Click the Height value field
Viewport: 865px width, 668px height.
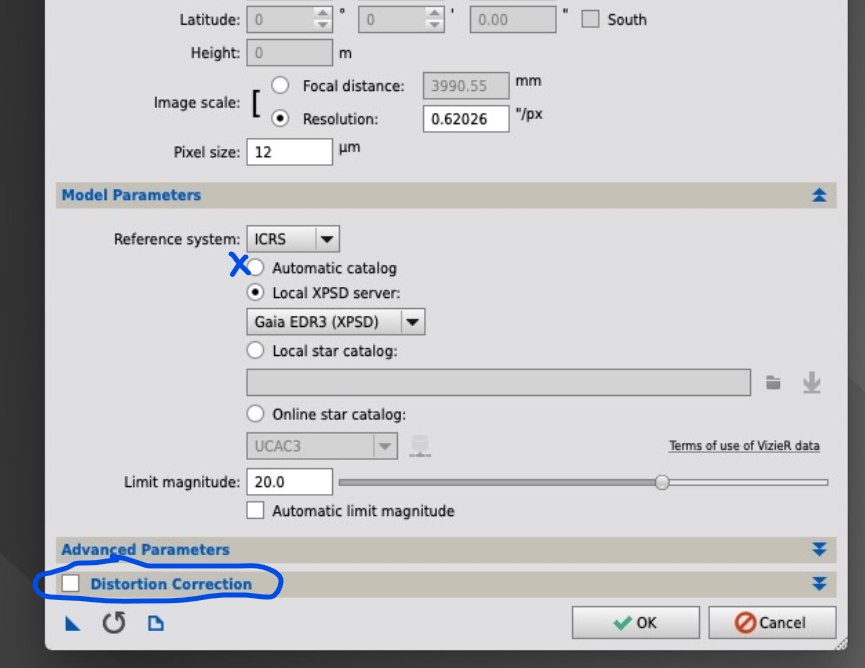click(x=290, y=53)
